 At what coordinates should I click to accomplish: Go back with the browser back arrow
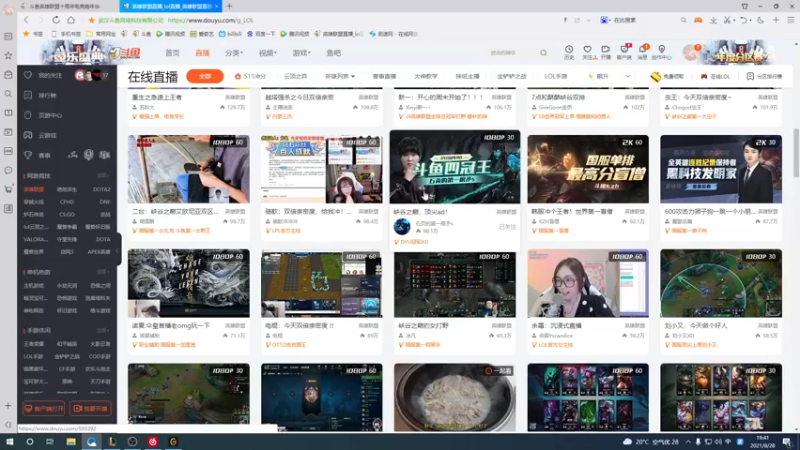26,20
